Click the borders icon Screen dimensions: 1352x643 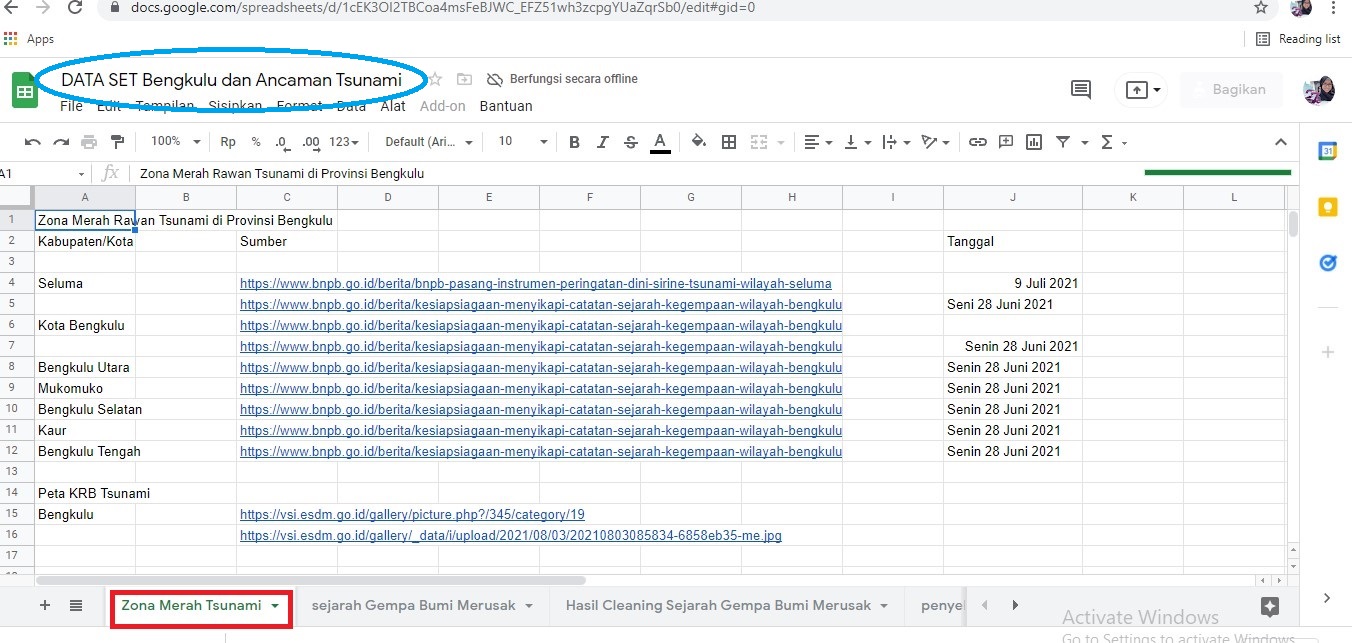729,142
